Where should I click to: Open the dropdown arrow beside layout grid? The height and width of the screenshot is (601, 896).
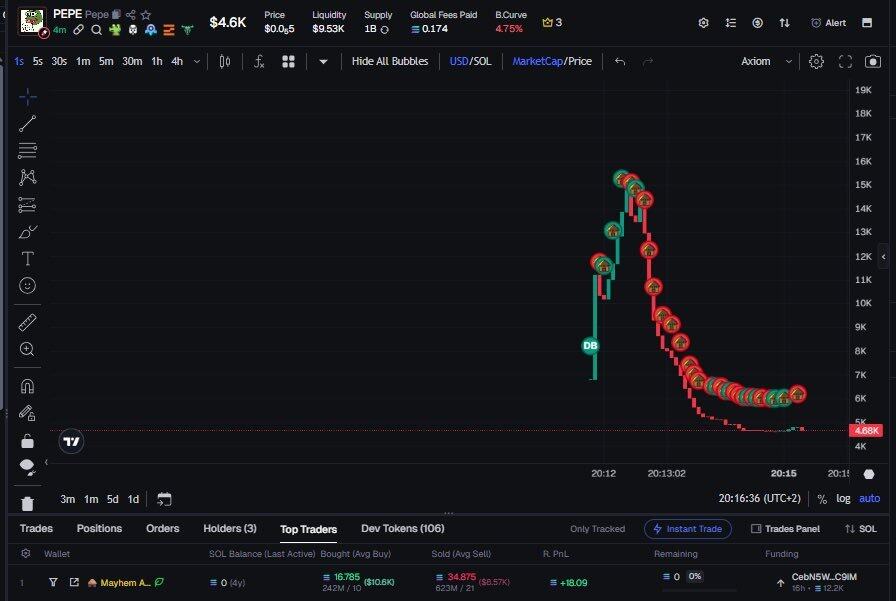[323, 61]
